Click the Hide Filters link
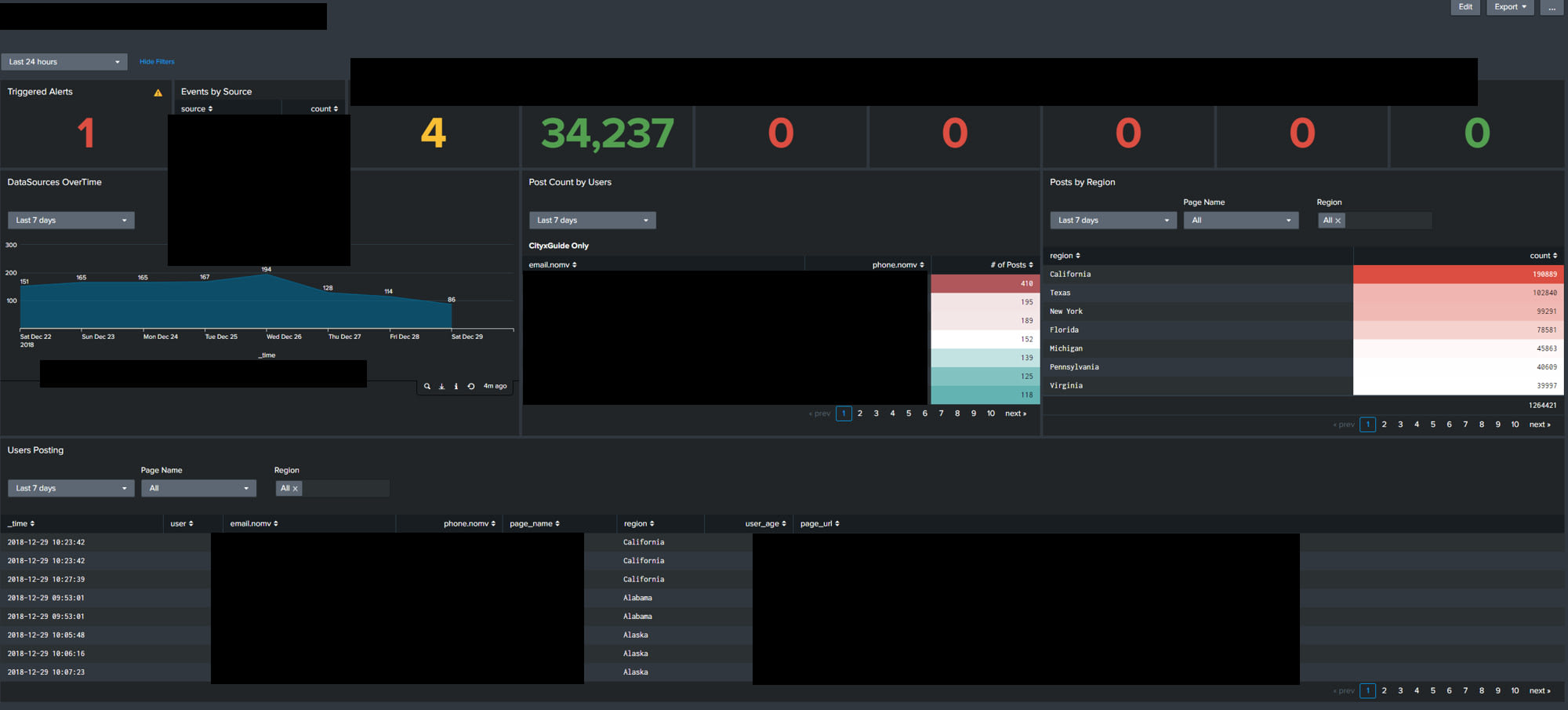 157,62
